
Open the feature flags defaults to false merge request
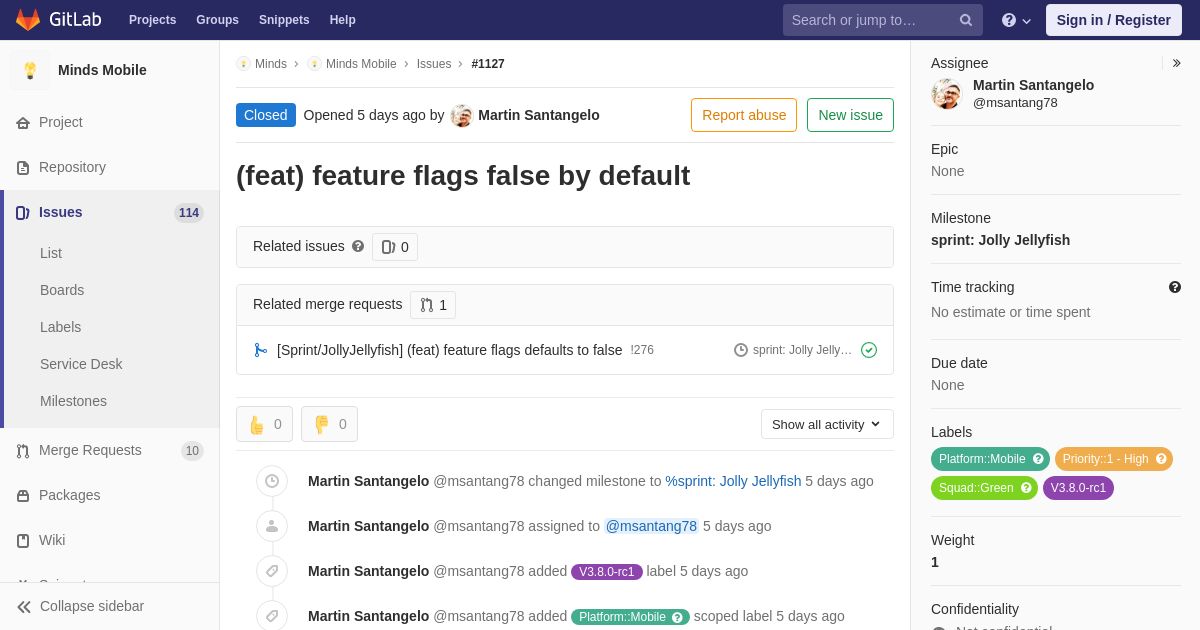pyautogui.click(x=450, y=350)
